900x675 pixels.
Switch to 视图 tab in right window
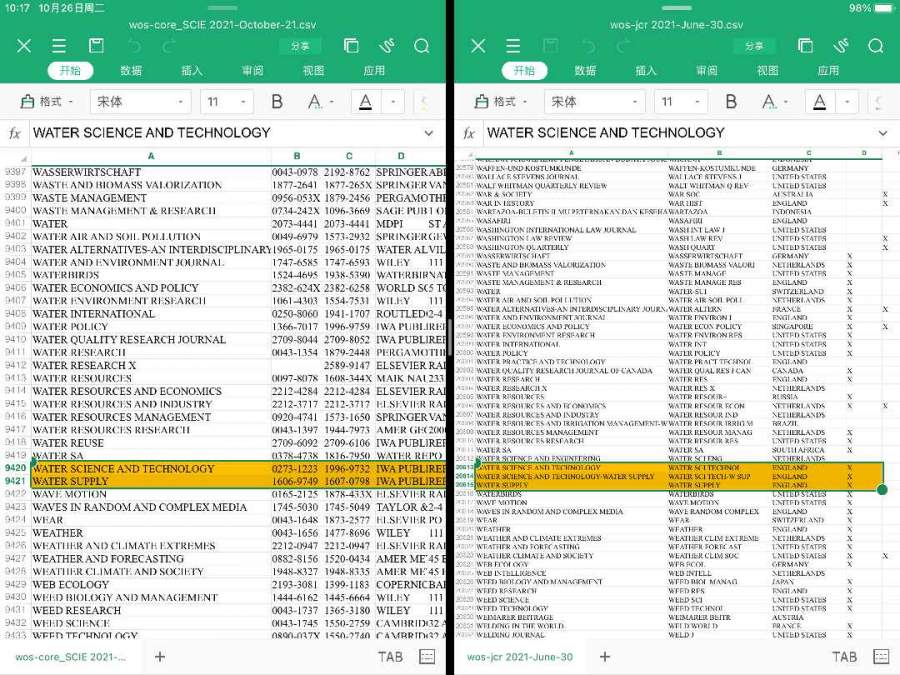tap(768, 71)
